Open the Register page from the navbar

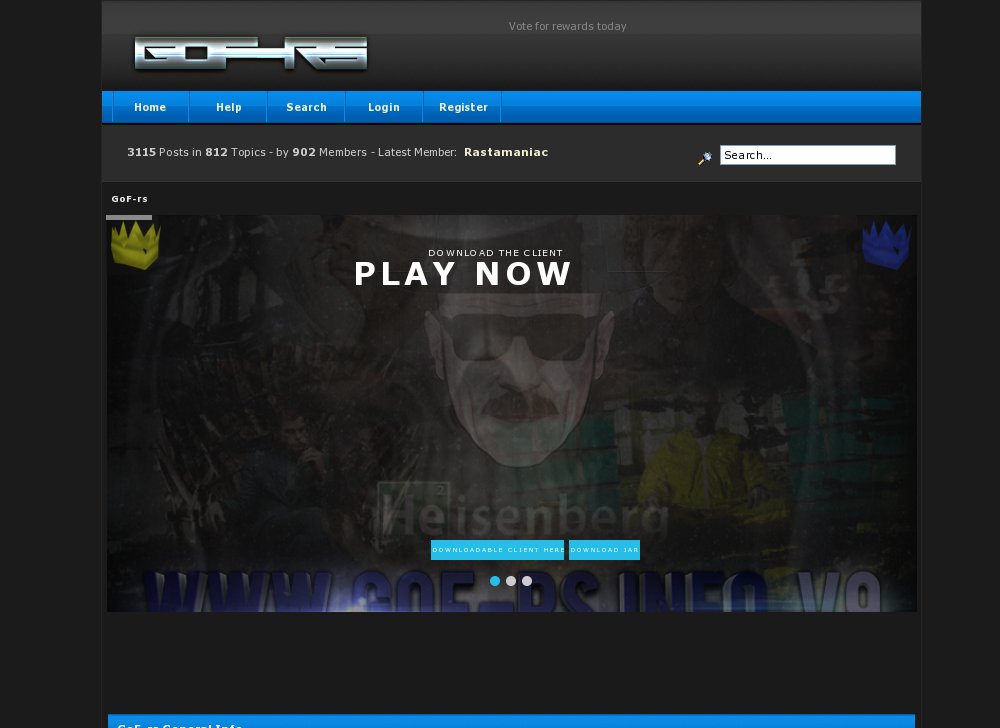click(x=463, y=107)
